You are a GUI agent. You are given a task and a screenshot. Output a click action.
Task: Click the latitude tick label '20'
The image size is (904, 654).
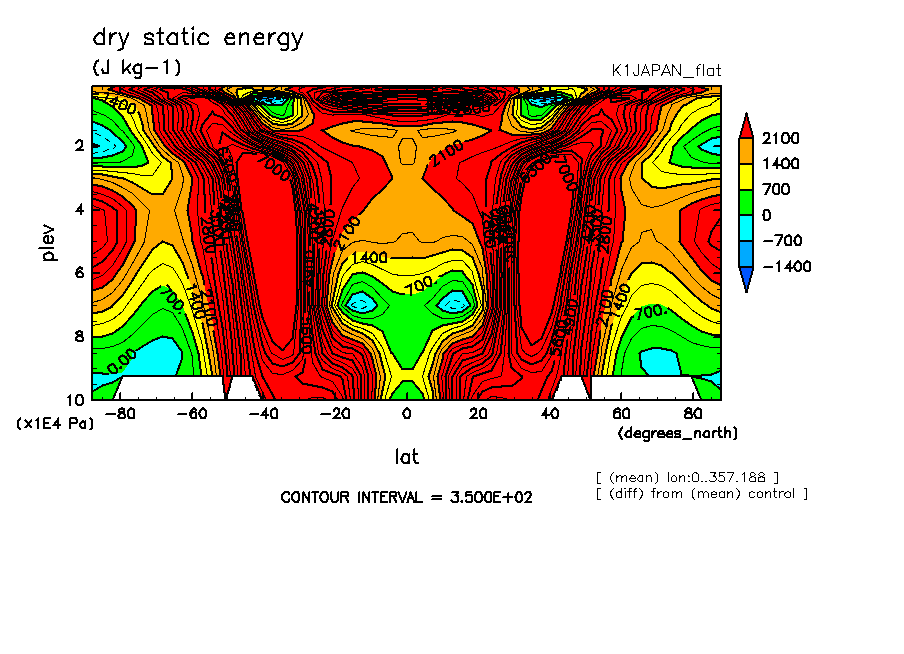(478, 414)
